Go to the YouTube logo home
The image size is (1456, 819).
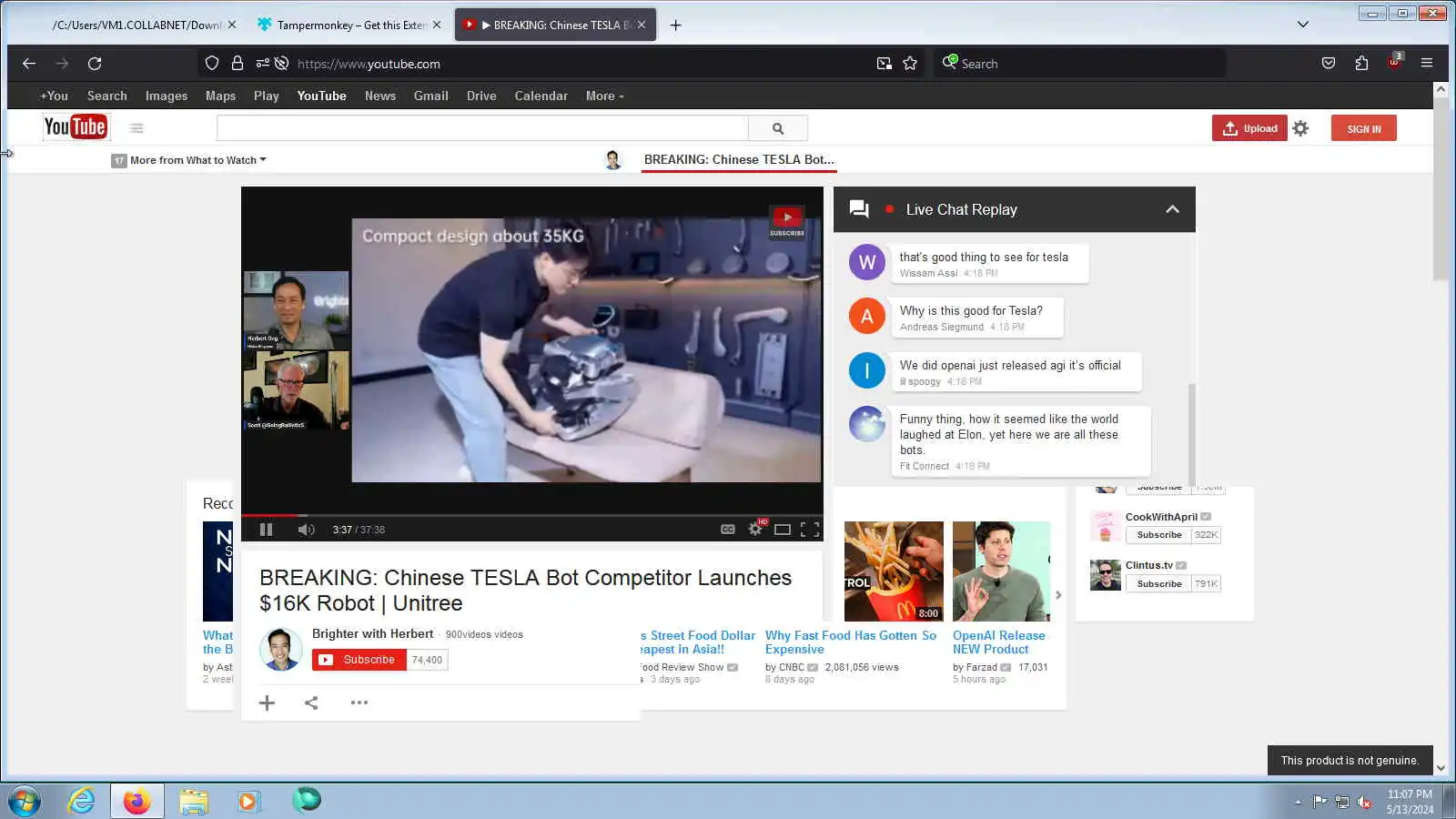(x=76, y=127)
